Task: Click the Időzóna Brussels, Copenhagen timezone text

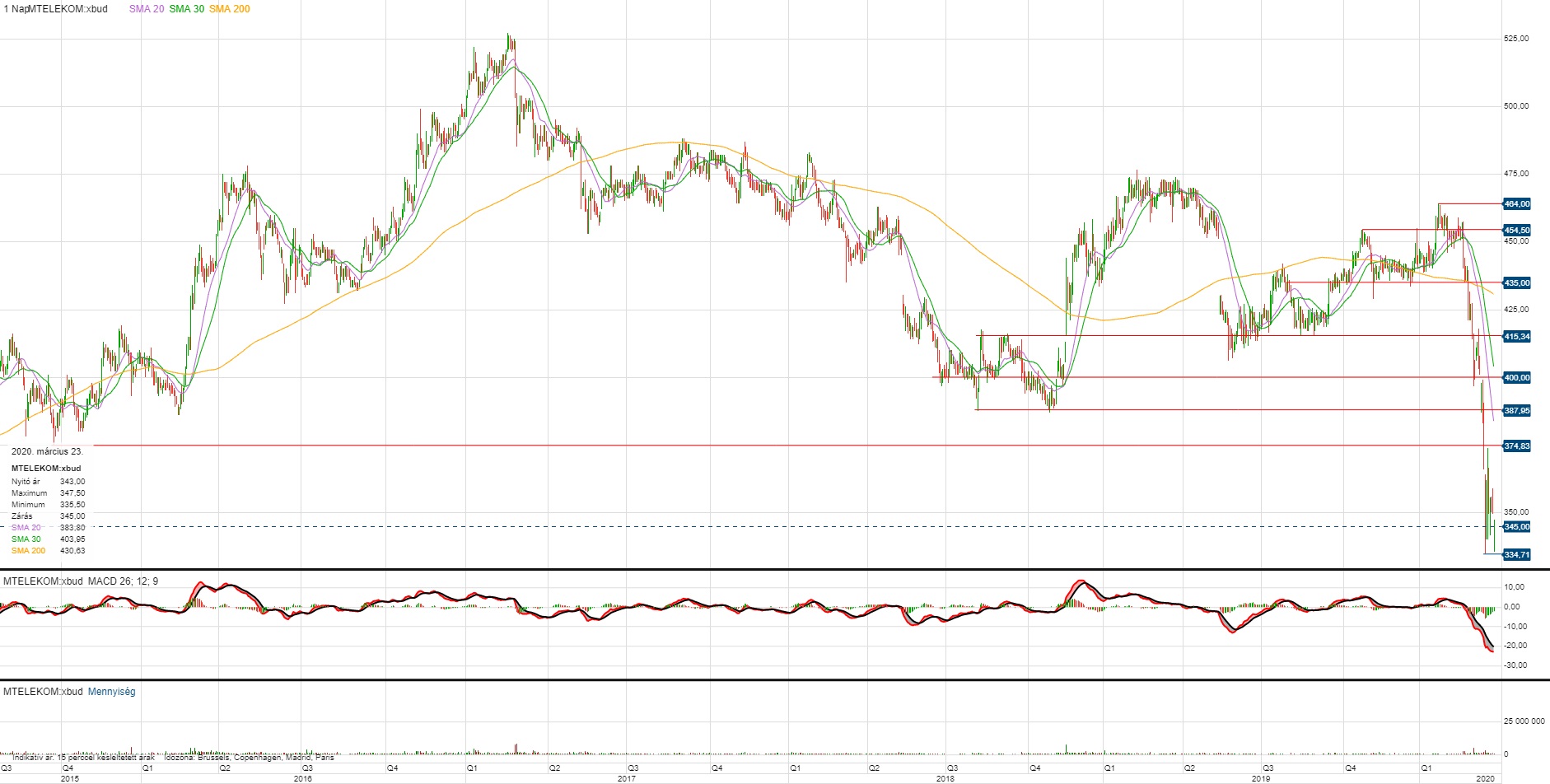Action: (x=250, y=757)
